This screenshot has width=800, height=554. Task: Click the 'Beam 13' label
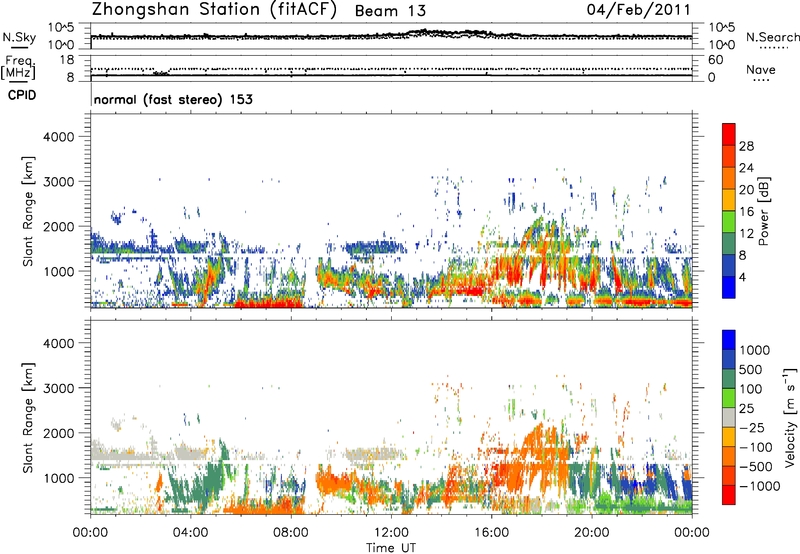pyautogui.click(x=390, y=11)
